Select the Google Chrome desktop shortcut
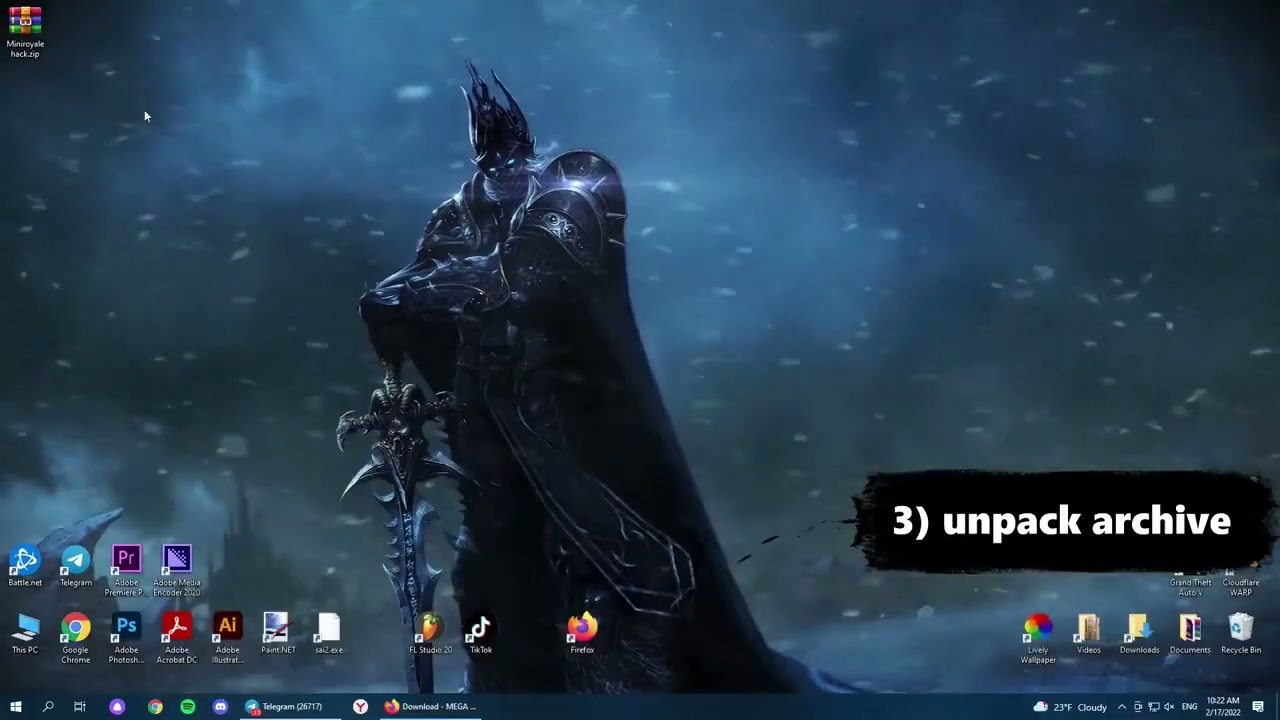1280x720 pixels. pyautogui.click(x=76, y=639)
